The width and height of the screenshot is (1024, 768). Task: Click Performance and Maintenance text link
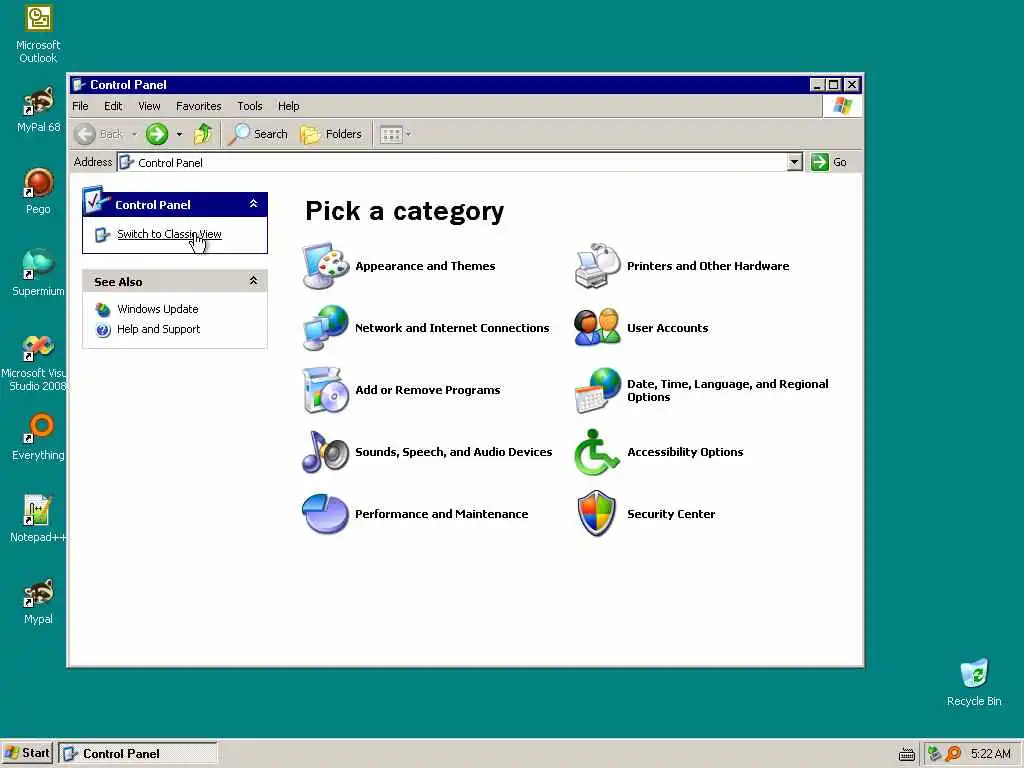click(441, 514)
